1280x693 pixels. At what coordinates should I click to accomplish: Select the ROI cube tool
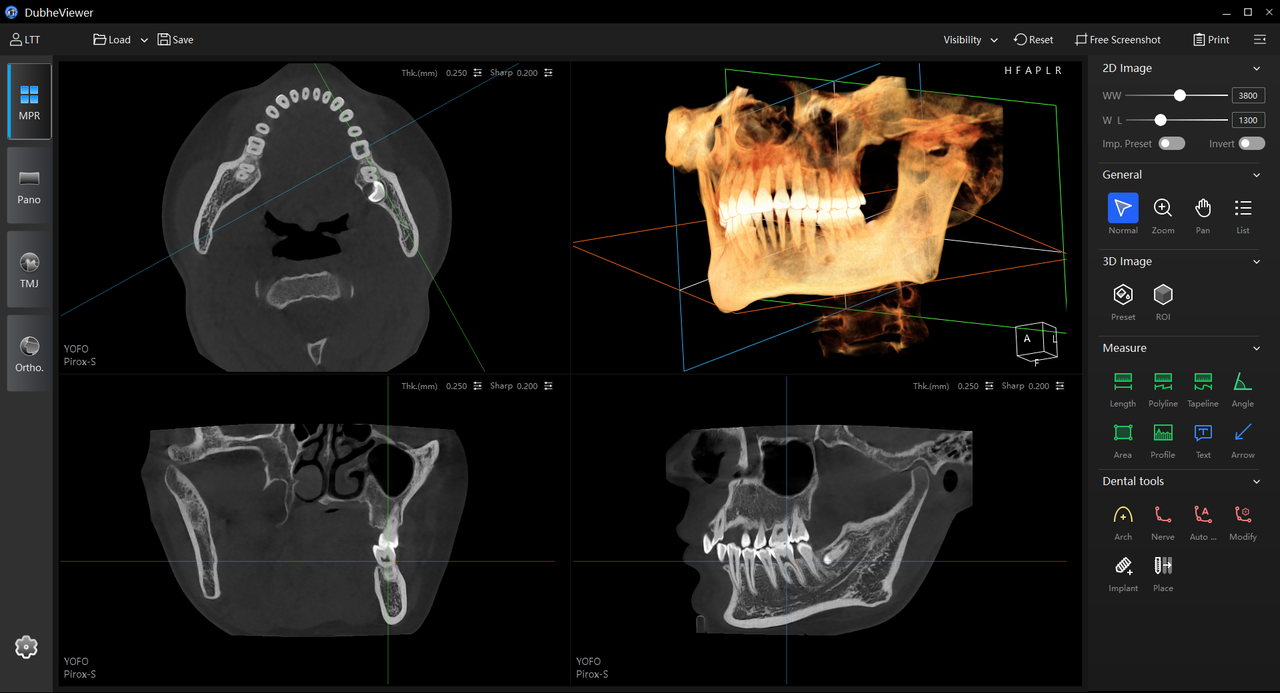(x=1163, y=295)
